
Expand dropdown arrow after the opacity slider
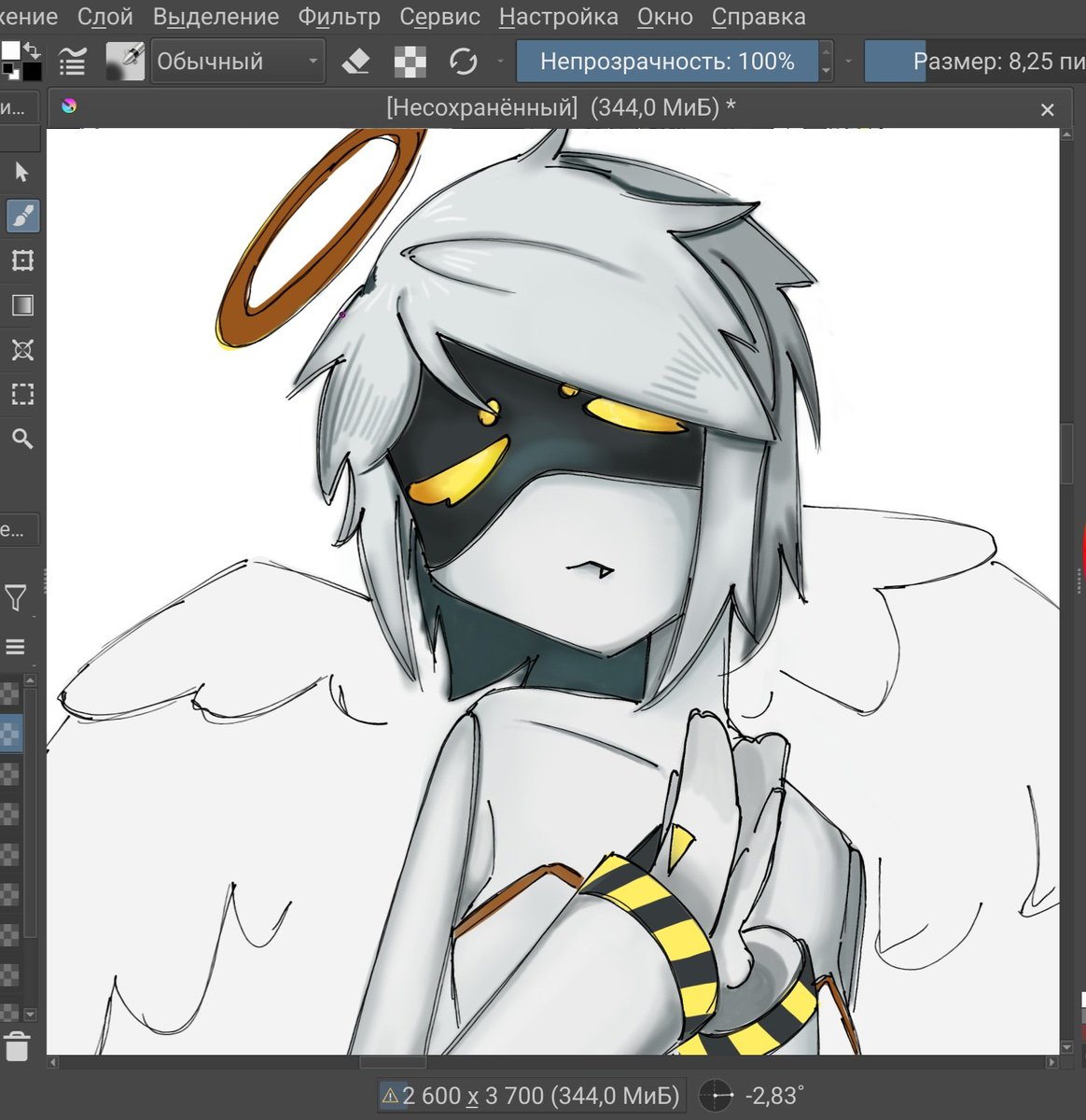(x=848, y=62)
